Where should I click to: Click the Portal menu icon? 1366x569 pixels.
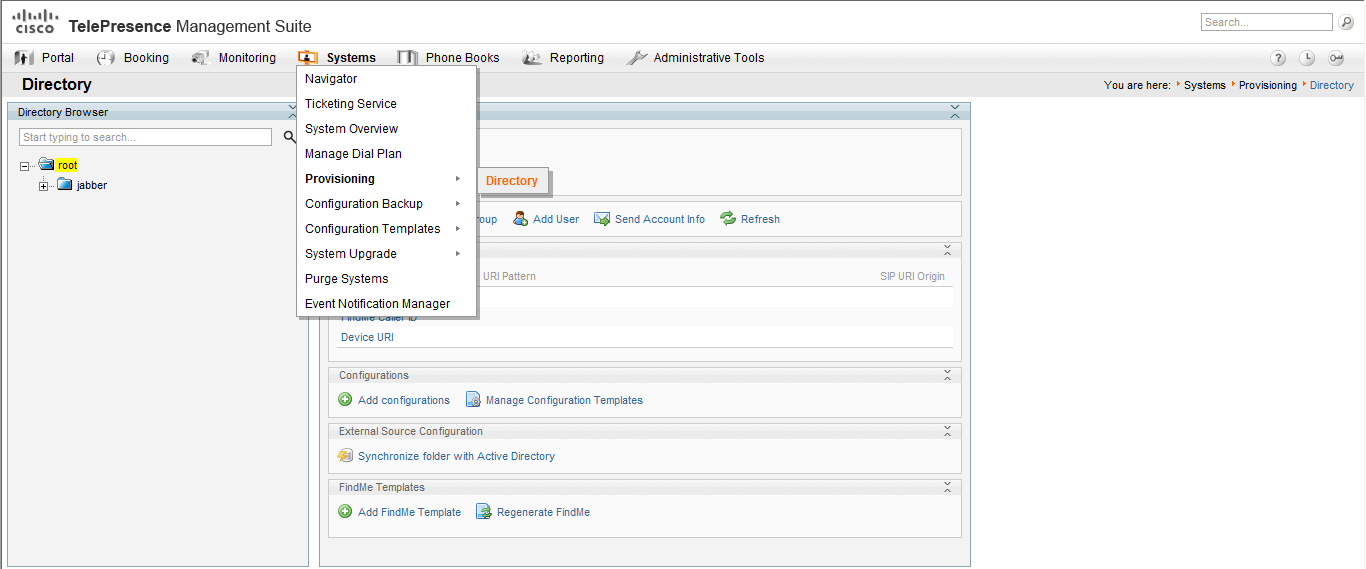[x=24, y=58]
